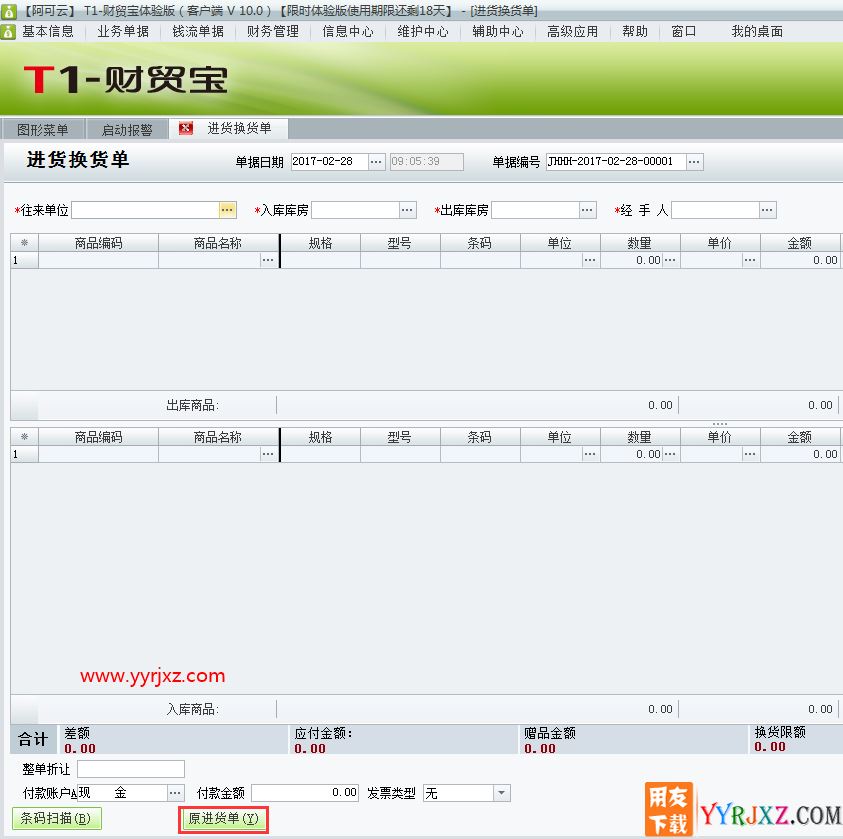Open 经手人 lookup ellipsis button
The height and width of the screenshot is (839, 843).
[768, 210]
